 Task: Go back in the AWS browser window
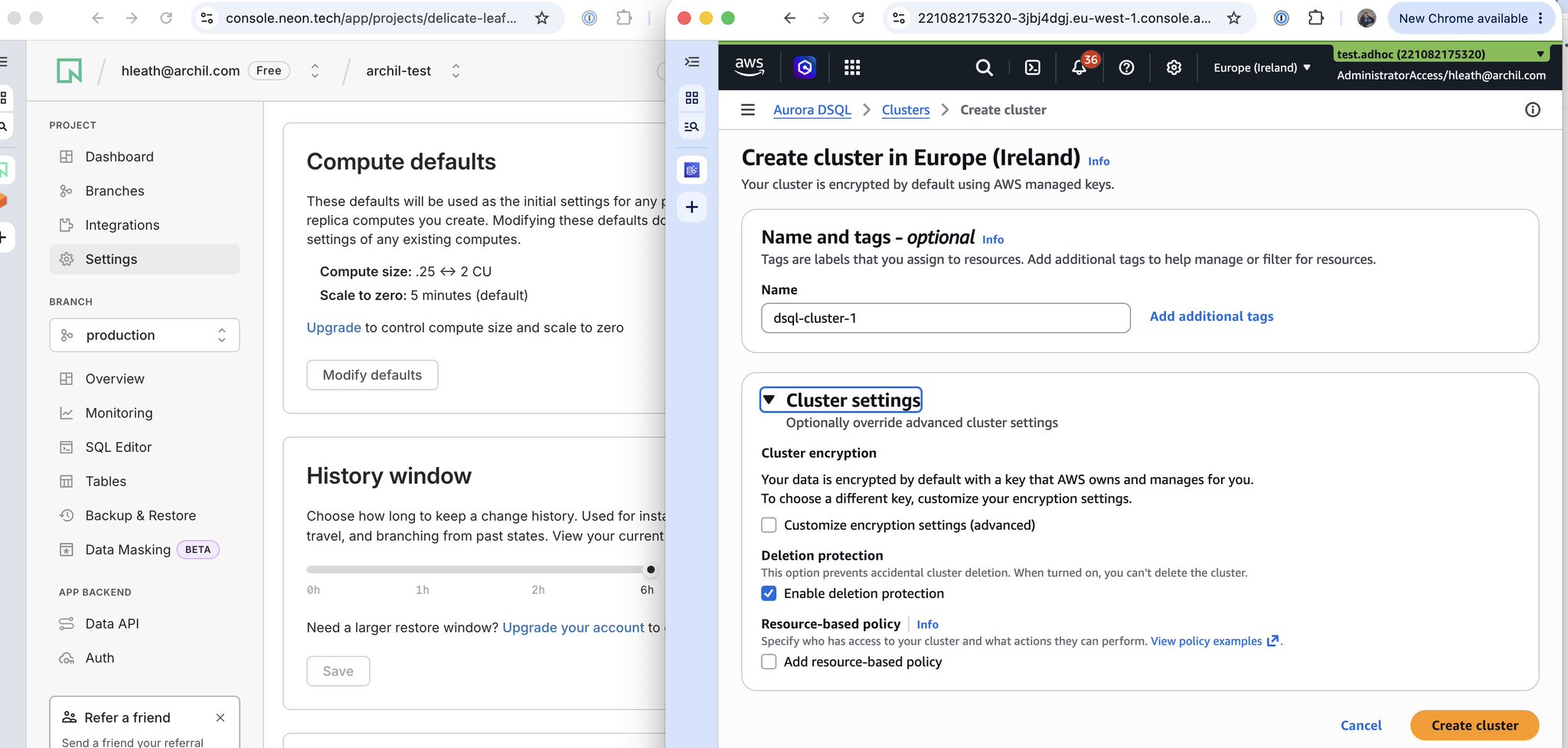[790, 18]
